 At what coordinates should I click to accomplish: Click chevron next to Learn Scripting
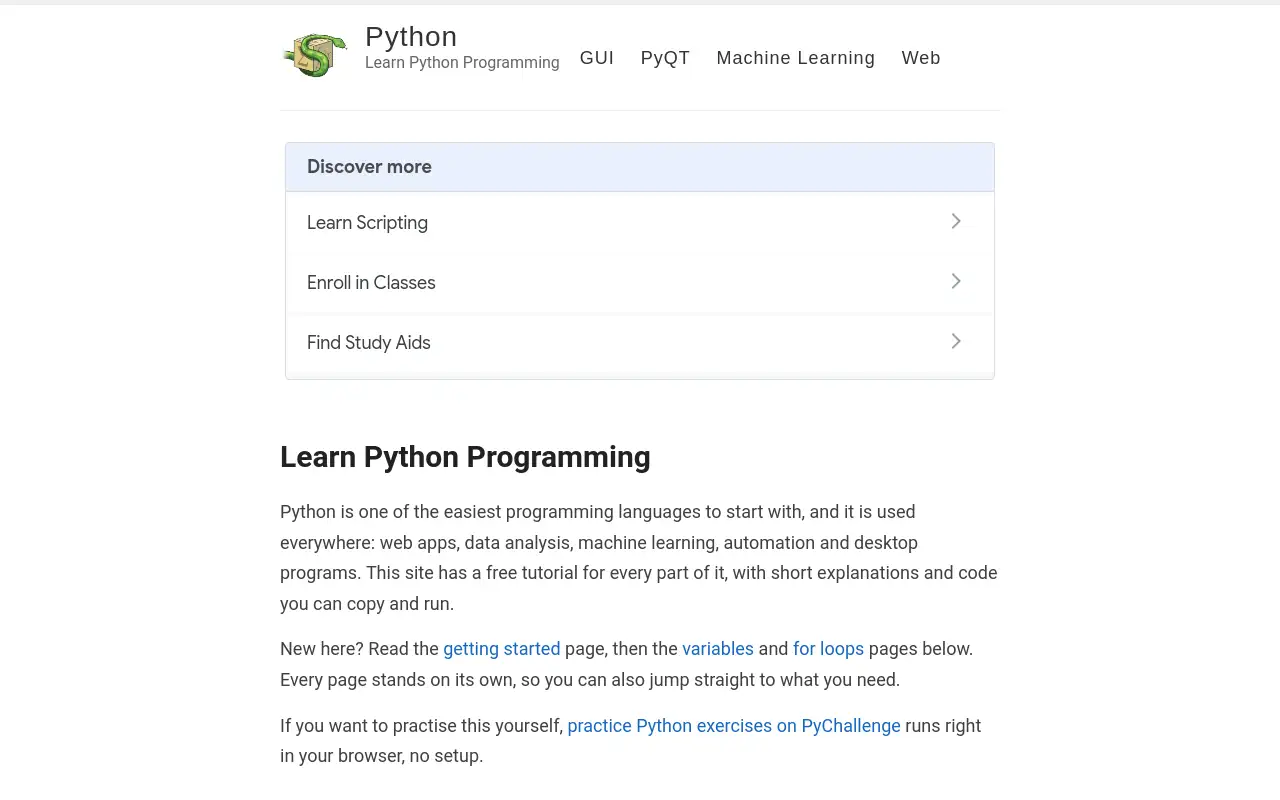click(956, 221)
